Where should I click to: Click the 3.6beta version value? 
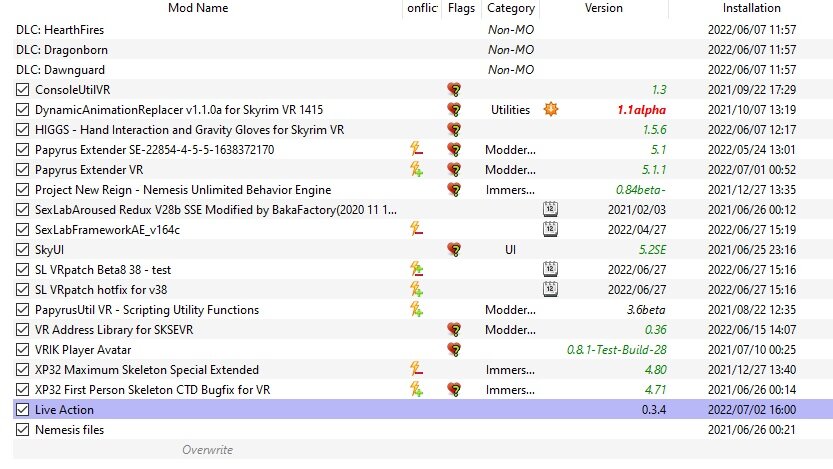[646, 310]
